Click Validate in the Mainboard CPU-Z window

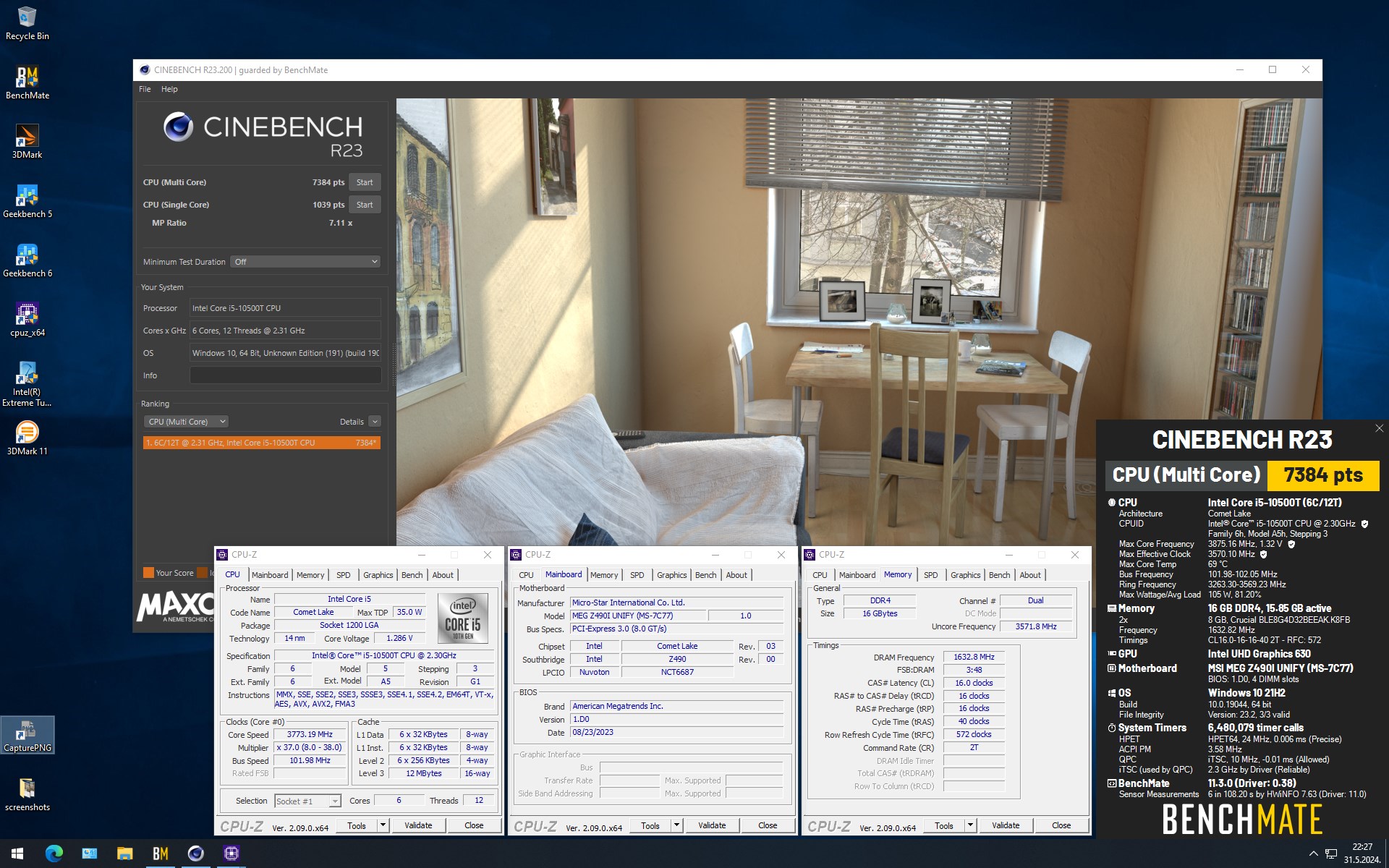pos(712,825)
